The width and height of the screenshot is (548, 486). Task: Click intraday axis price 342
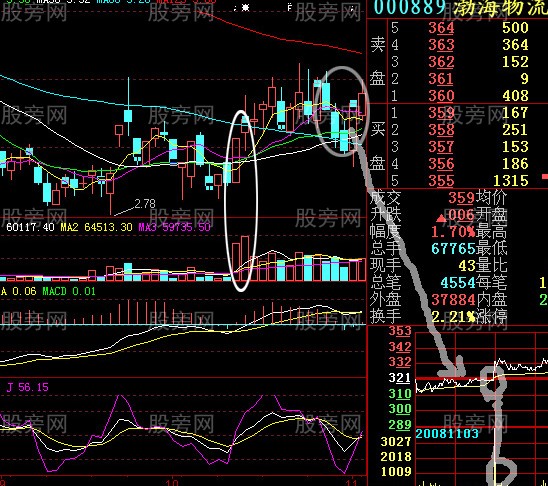click(400, 347)
